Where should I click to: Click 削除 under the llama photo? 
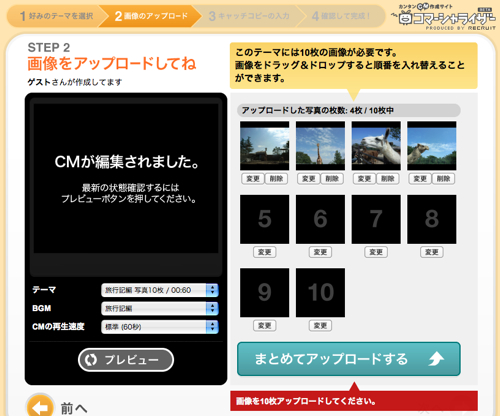(x=388, y=179)
